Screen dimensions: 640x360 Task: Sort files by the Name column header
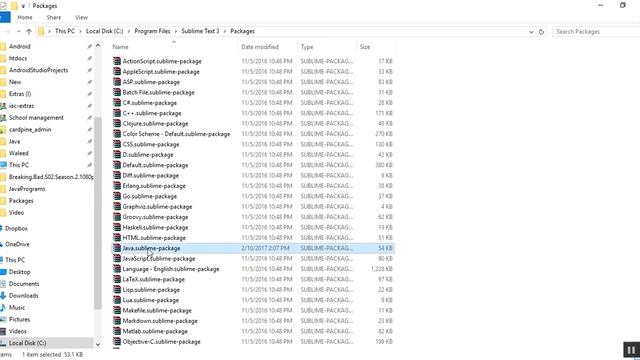click(x=120, y=47)
